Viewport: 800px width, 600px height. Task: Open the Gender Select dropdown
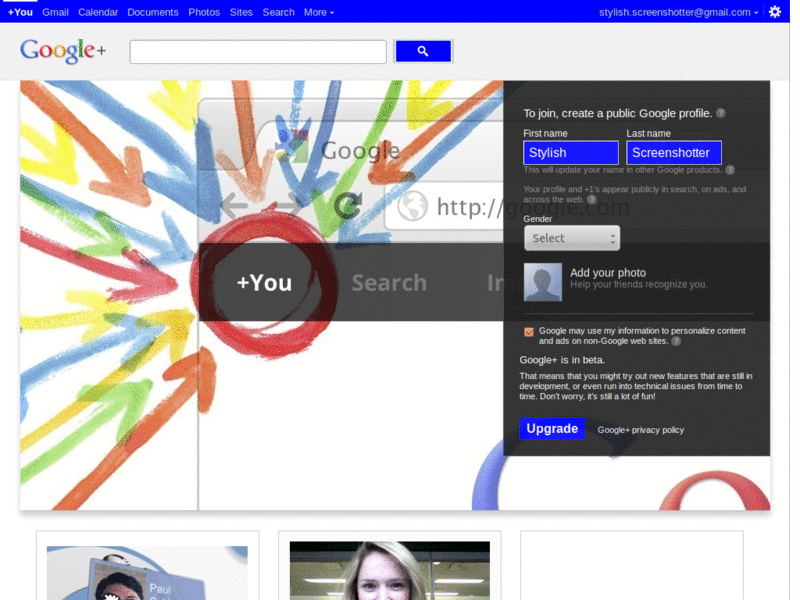point(572,238)
